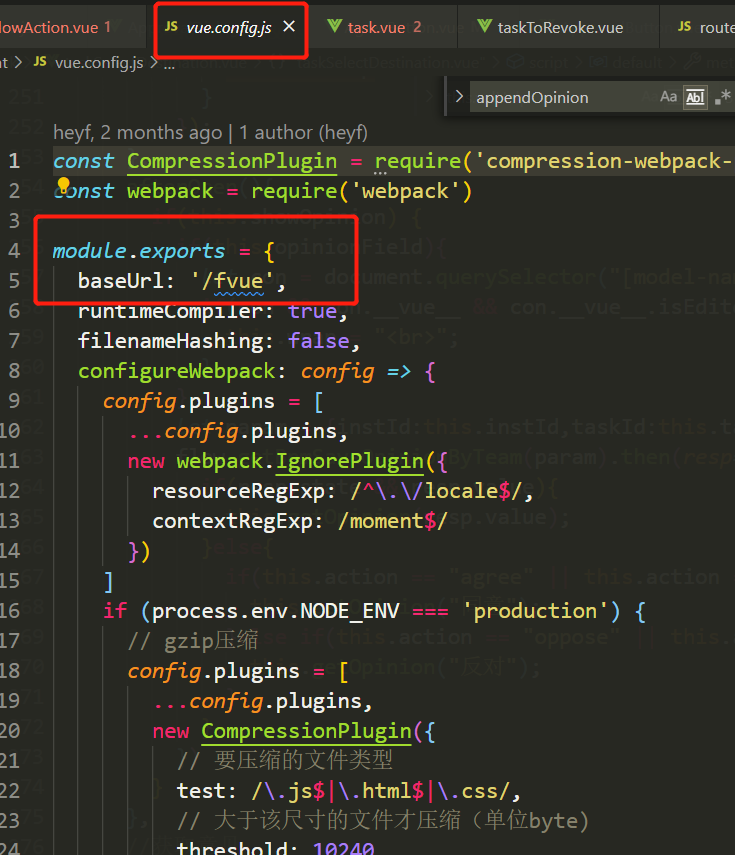The image size is (735, 855).
Task: Click the lightbulb code action icon
Action: coord(63,186)
